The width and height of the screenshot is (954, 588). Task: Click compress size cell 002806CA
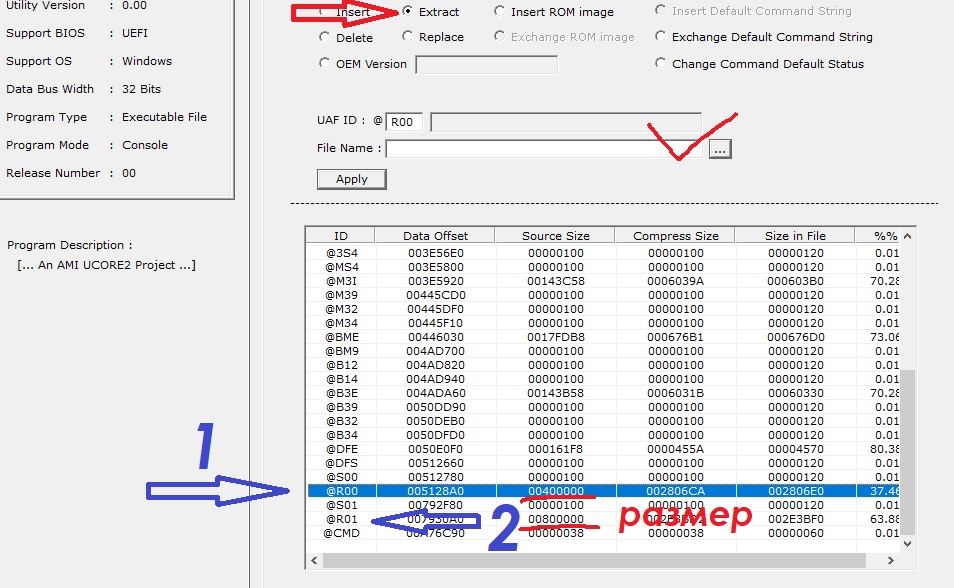675,491
